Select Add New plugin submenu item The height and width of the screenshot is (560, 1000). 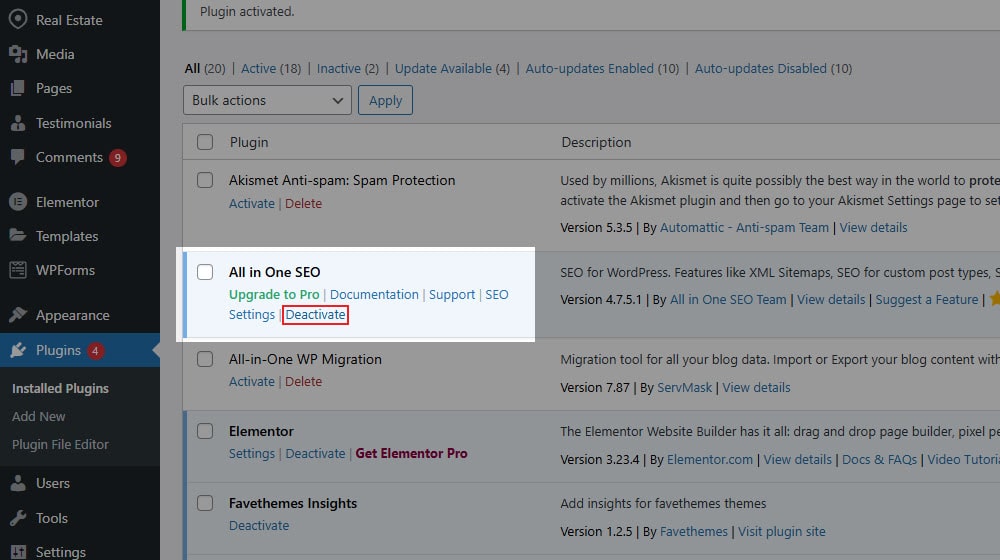point(38,416)
